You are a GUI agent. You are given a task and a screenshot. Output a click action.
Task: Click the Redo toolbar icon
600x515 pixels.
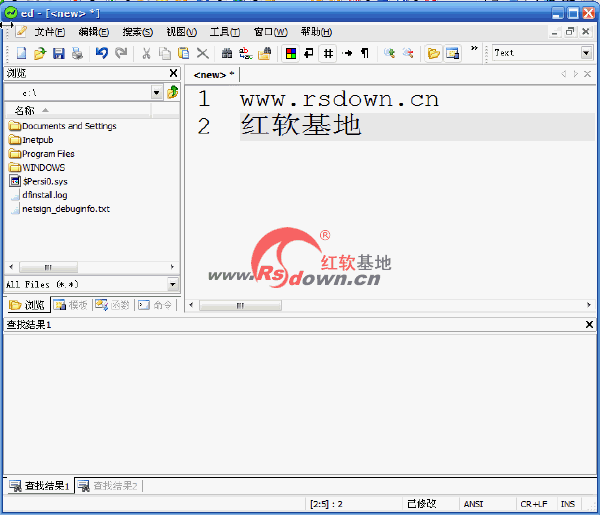(121, 53)
